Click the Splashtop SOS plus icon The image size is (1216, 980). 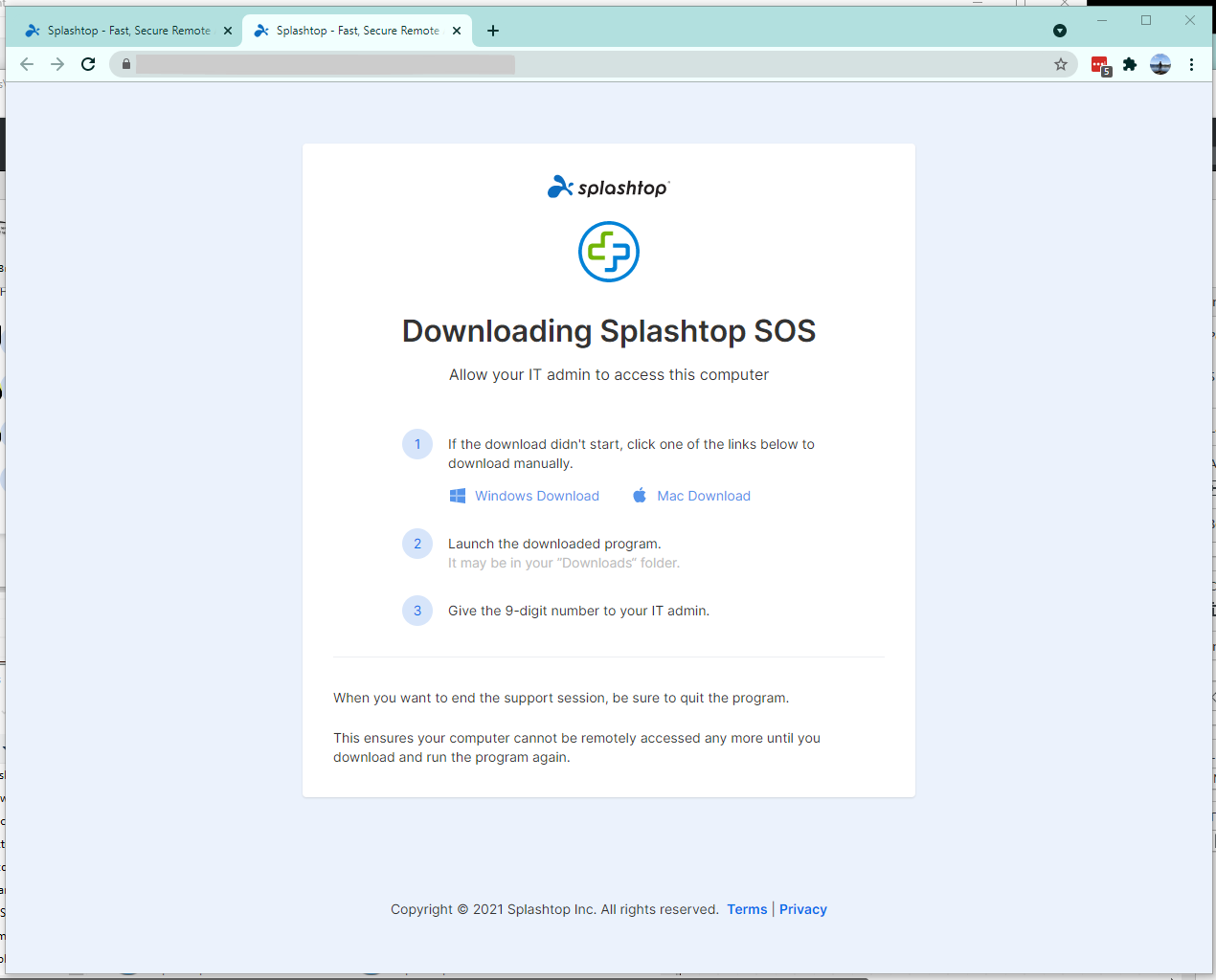pos(609,252)
